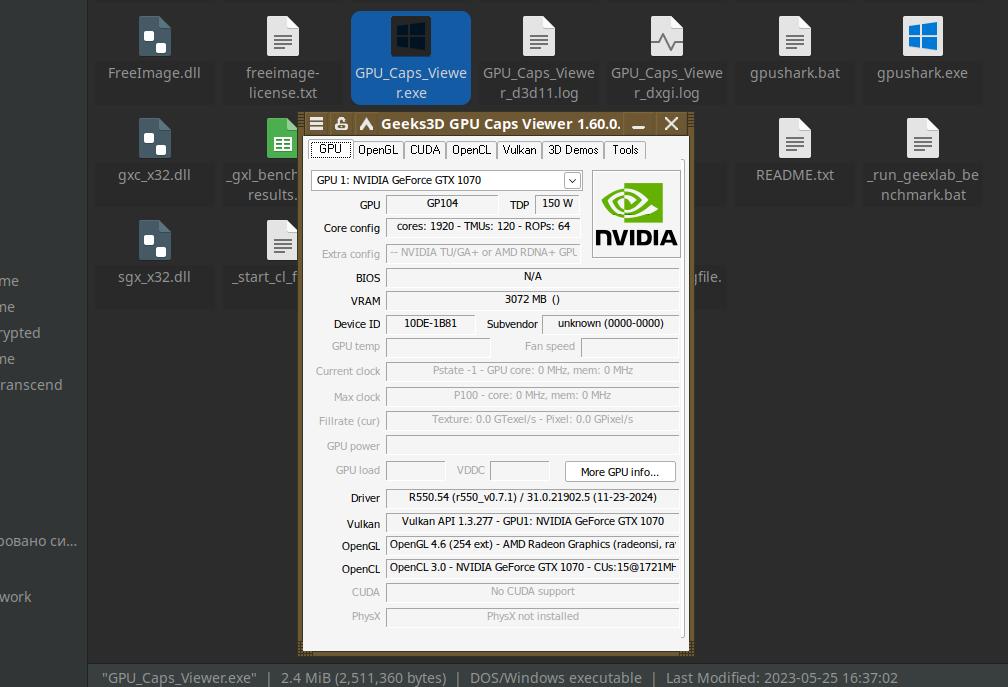The image size is (1008, 687).
Task: Switch to the OpenCL tab
Action: (x=471, y=150)
